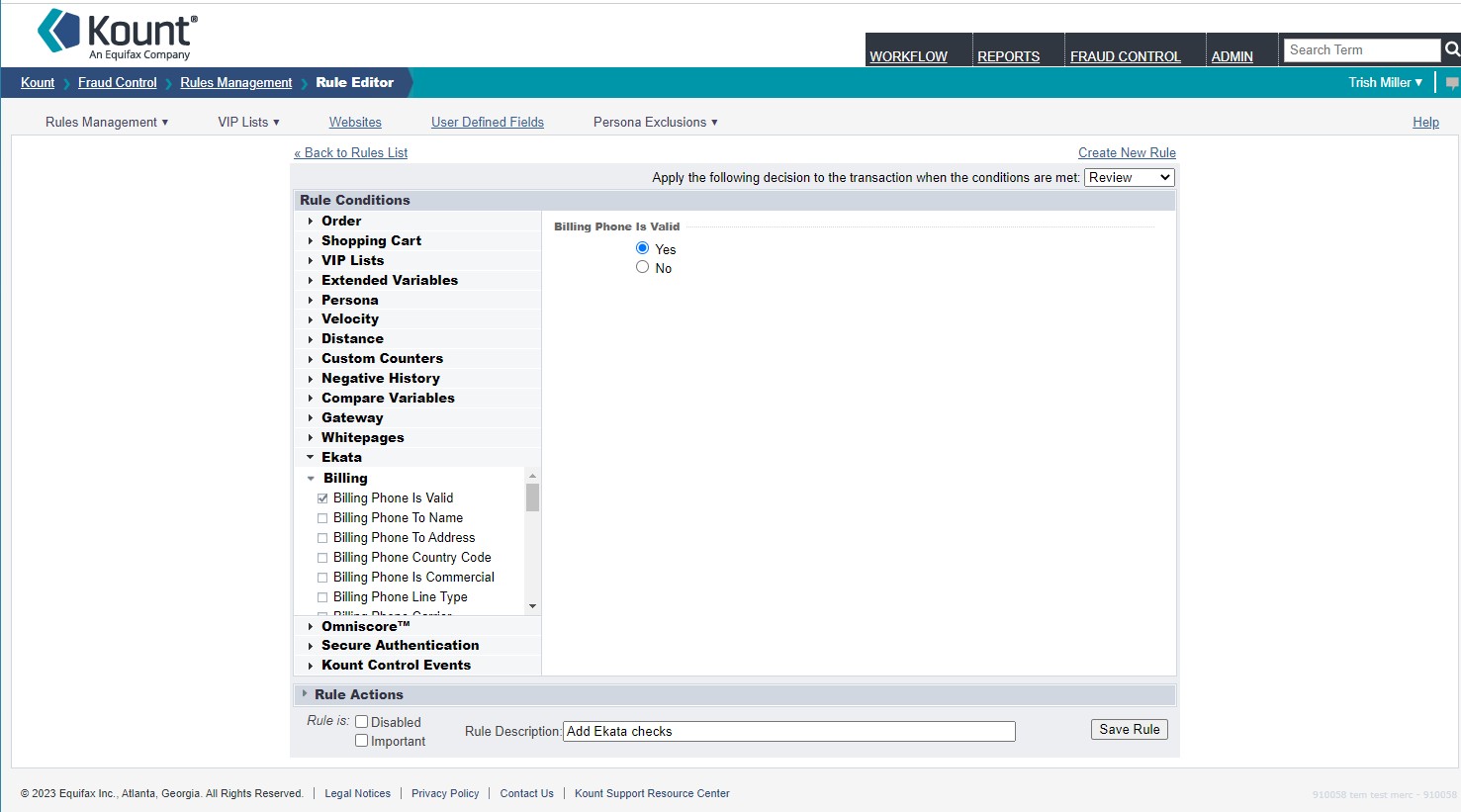Image resolution: width=1461 pixels, height=812 pixels.
Task: Open the WORKFLOW menu
Action: pyautogui.click(x=908, y=56)
